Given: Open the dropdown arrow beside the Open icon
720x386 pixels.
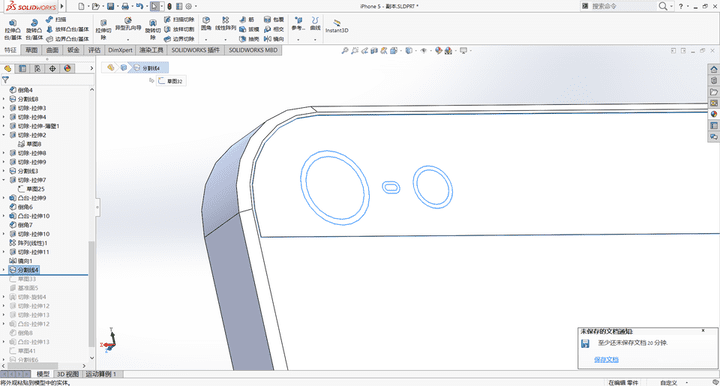Looking at the screenshot, I should point(102,6).
